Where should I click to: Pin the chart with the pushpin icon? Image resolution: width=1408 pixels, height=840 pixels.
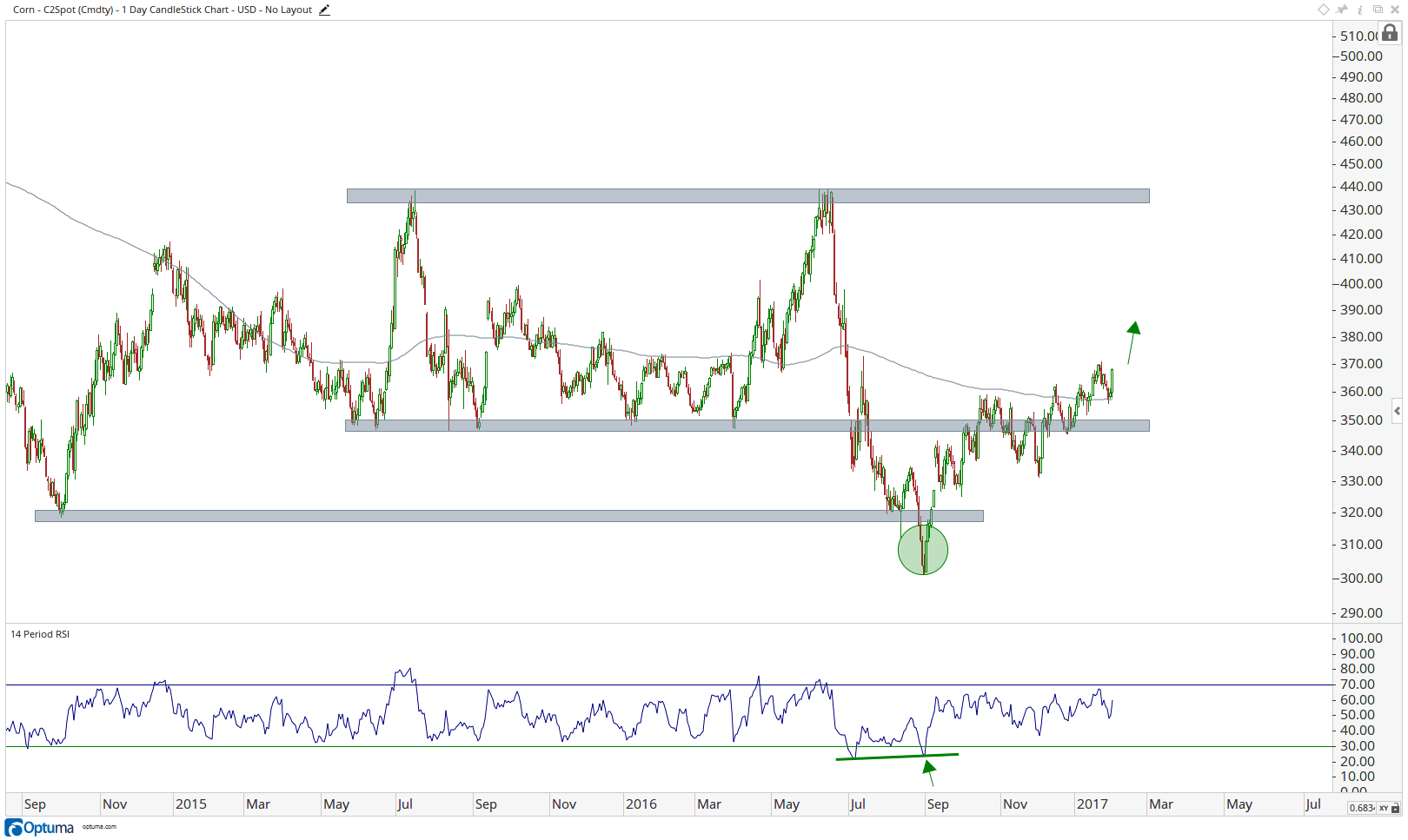click(1342, 10)
